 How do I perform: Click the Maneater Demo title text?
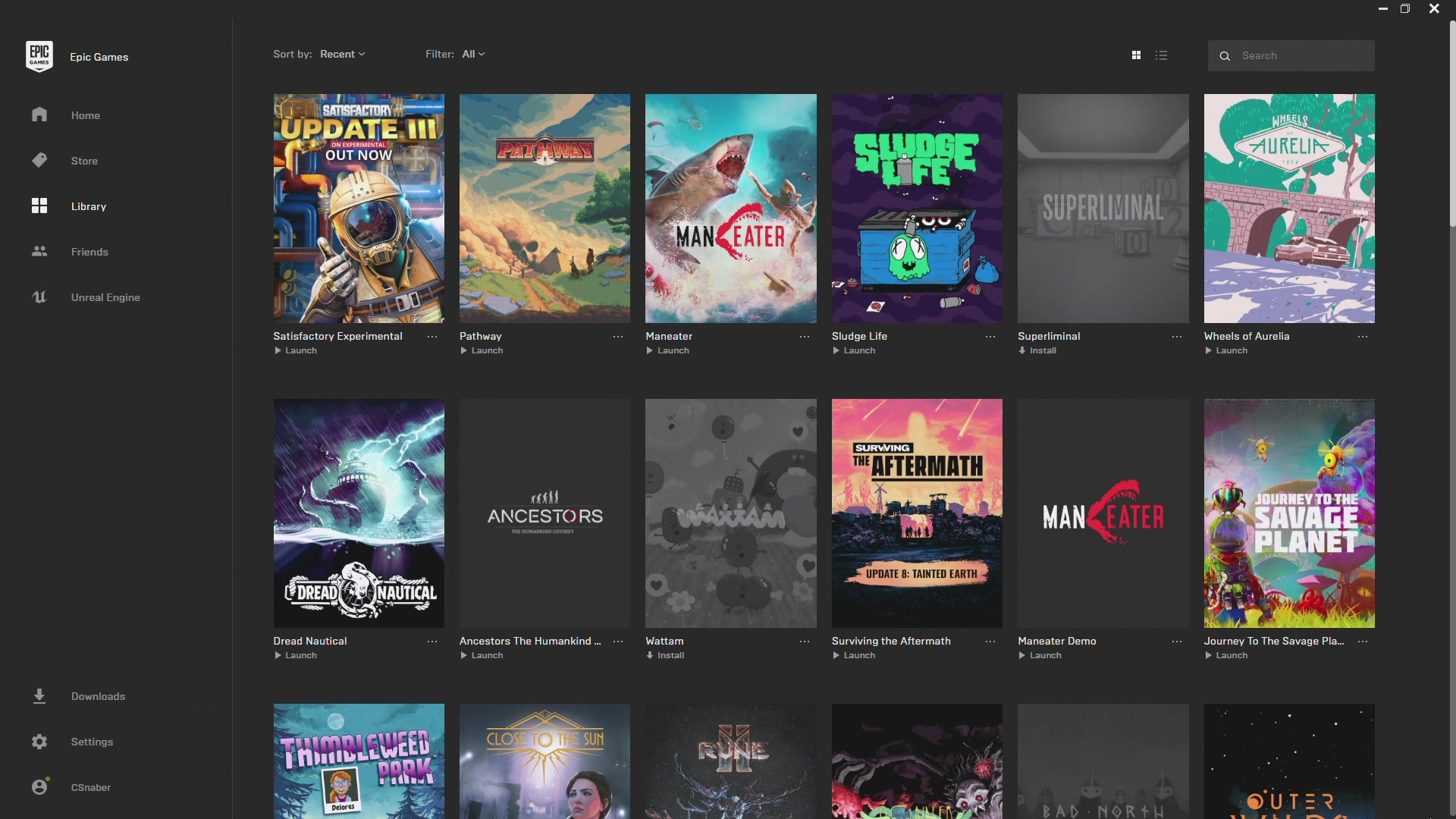click(1057, 641)
